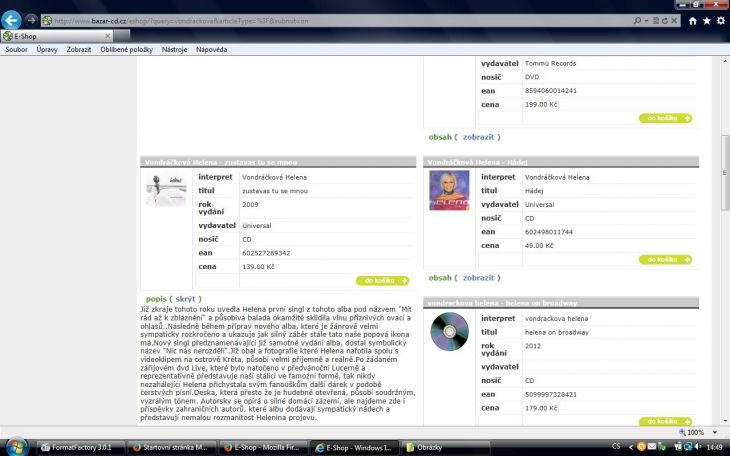
Task: Open the Nástroje menu
Action: click(x=174, y=49)
